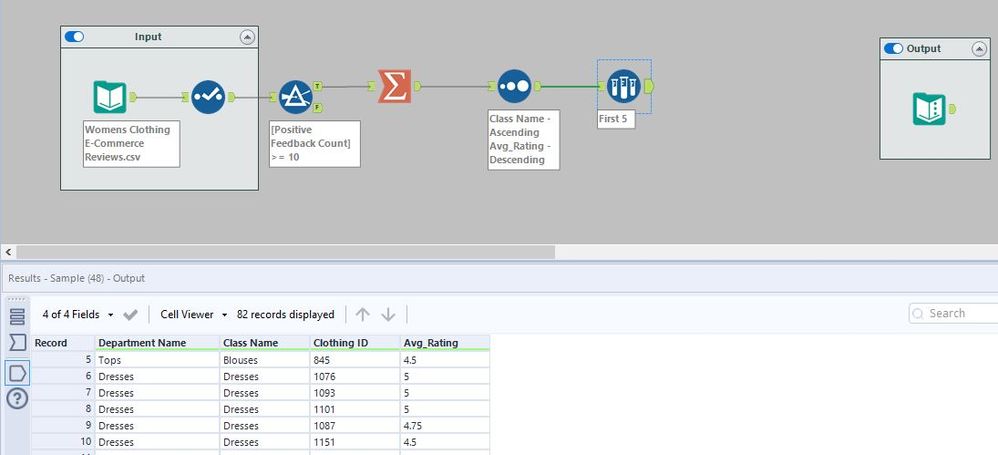This screenshot has width=998, height=455.
Task: Select Clothing ID cell 1093
Action: (x=355, y=393)
